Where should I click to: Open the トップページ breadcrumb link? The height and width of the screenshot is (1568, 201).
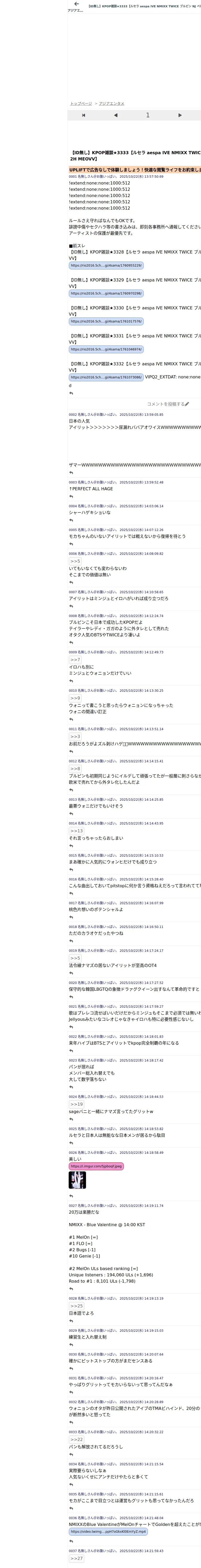pyautogui.click(x=81, y=103)
